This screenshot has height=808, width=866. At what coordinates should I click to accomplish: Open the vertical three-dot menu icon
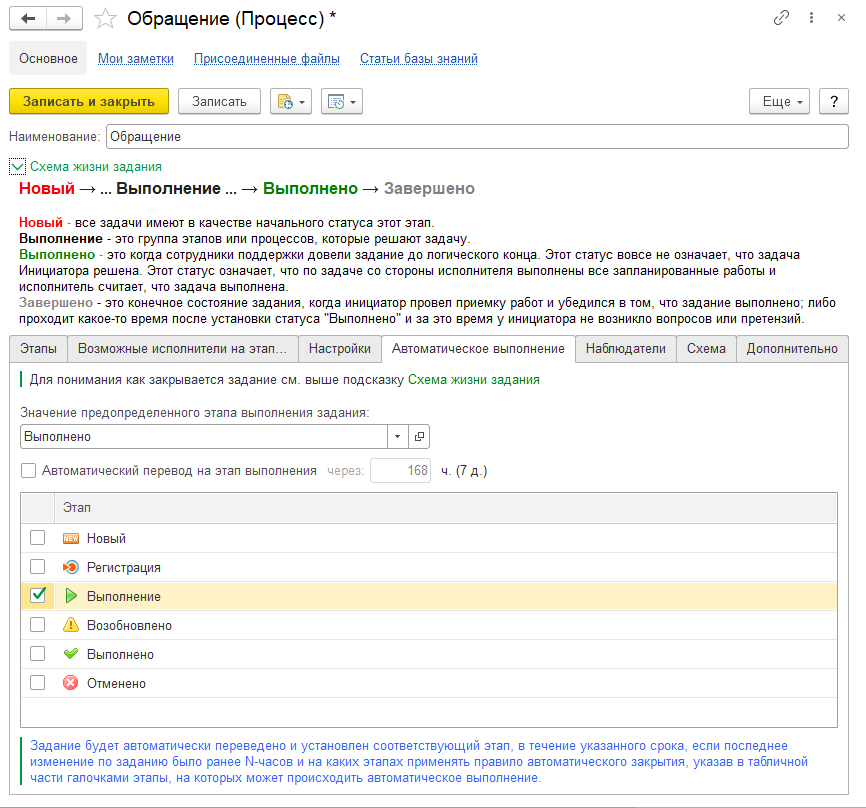pos(811,17)
